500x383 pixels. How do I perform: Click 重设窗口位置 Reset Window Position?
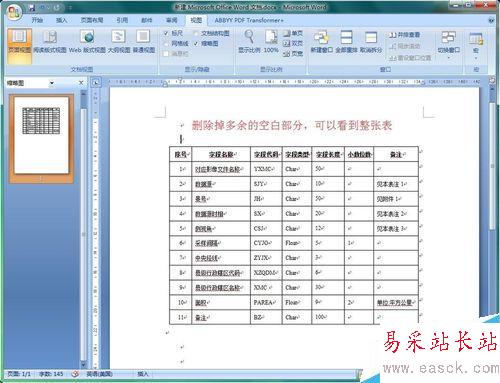click(x=410, y=58)
